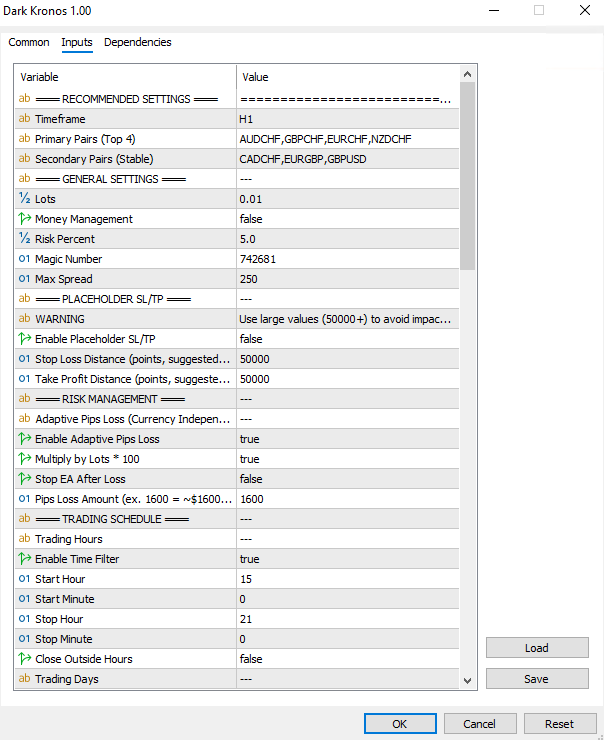Screen dimensions: 604x740
Task: Click the string icon beside Primary Pairs
Action: (x=24, y=139)
